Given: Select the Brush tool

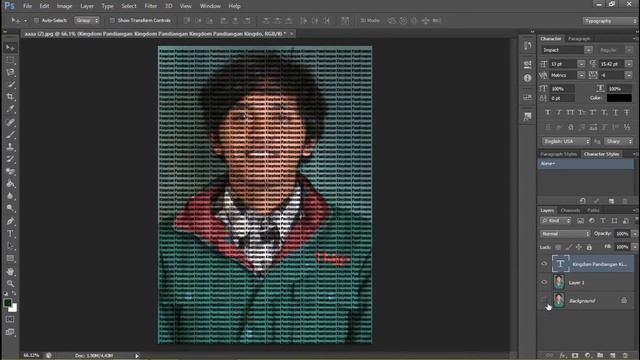Looking at the screenshot, I should pyautogui.click(x=10, y=134).
